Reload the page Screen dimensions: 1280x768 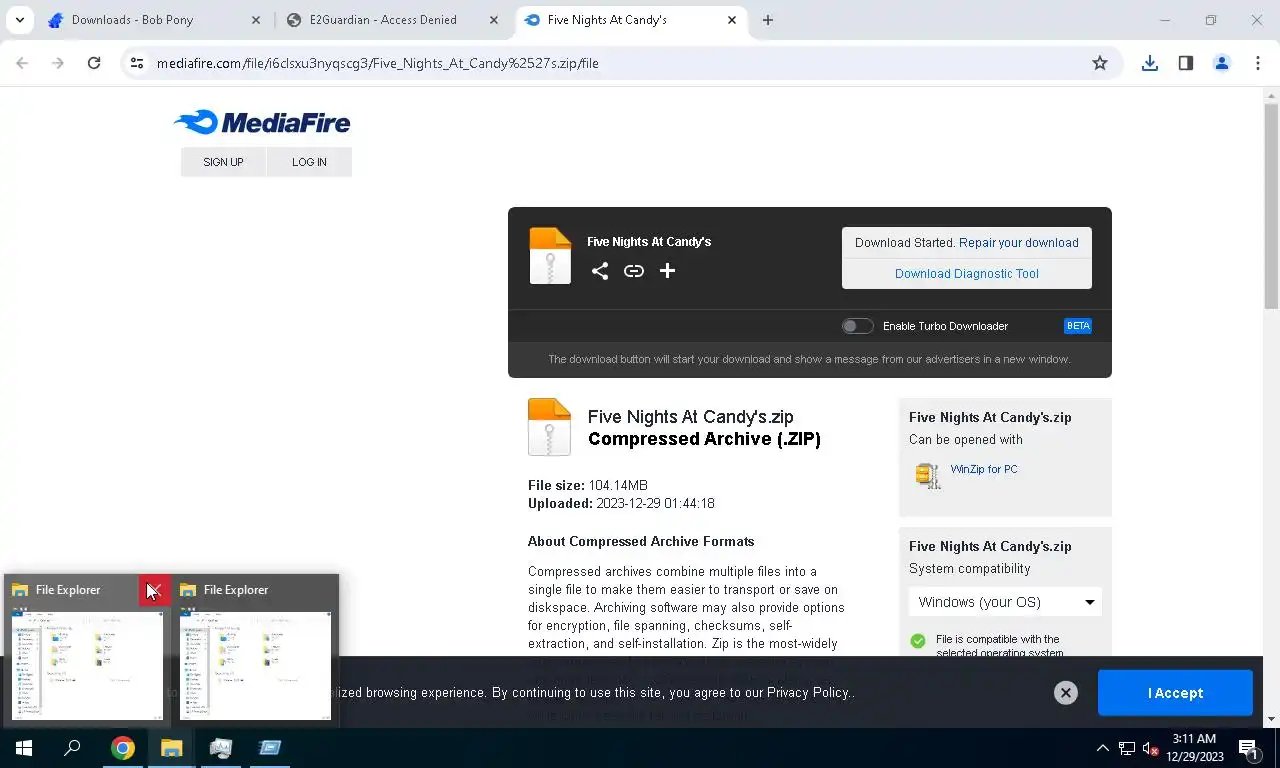pos(94,63)
